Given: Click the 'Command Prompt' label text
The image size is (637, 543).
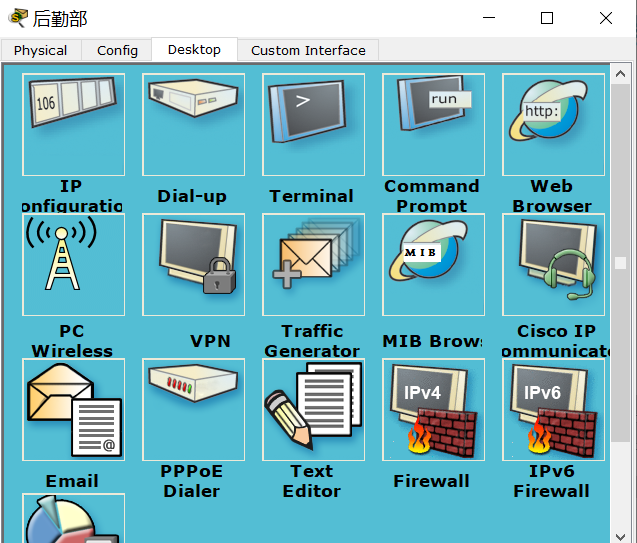Looking at the screenshot, I should [431, 196].
